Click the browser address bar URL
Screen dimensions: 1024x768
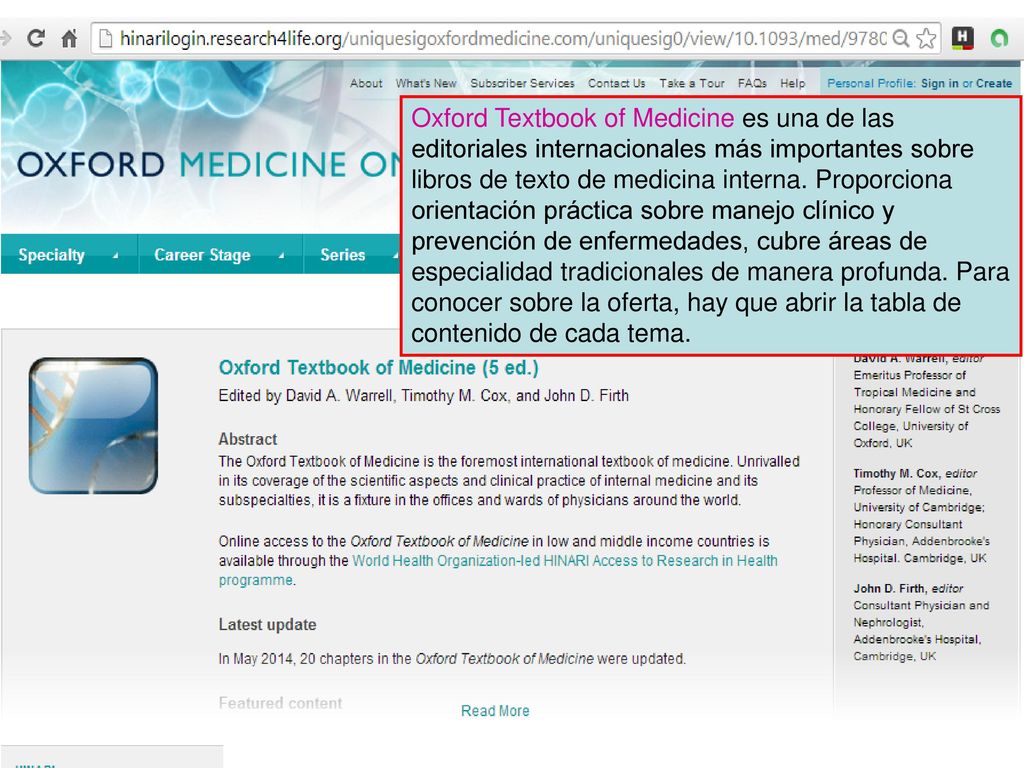tap(503, 39)
